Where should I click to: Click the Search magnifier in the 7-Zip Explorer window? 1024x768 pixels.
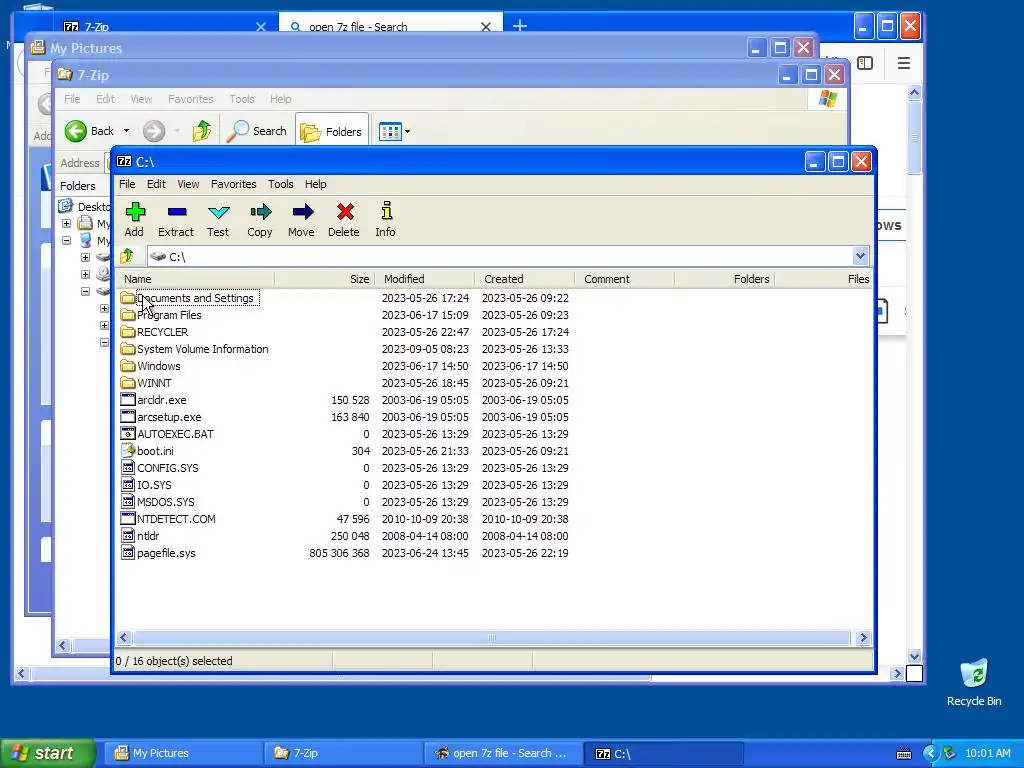point(237,131)
